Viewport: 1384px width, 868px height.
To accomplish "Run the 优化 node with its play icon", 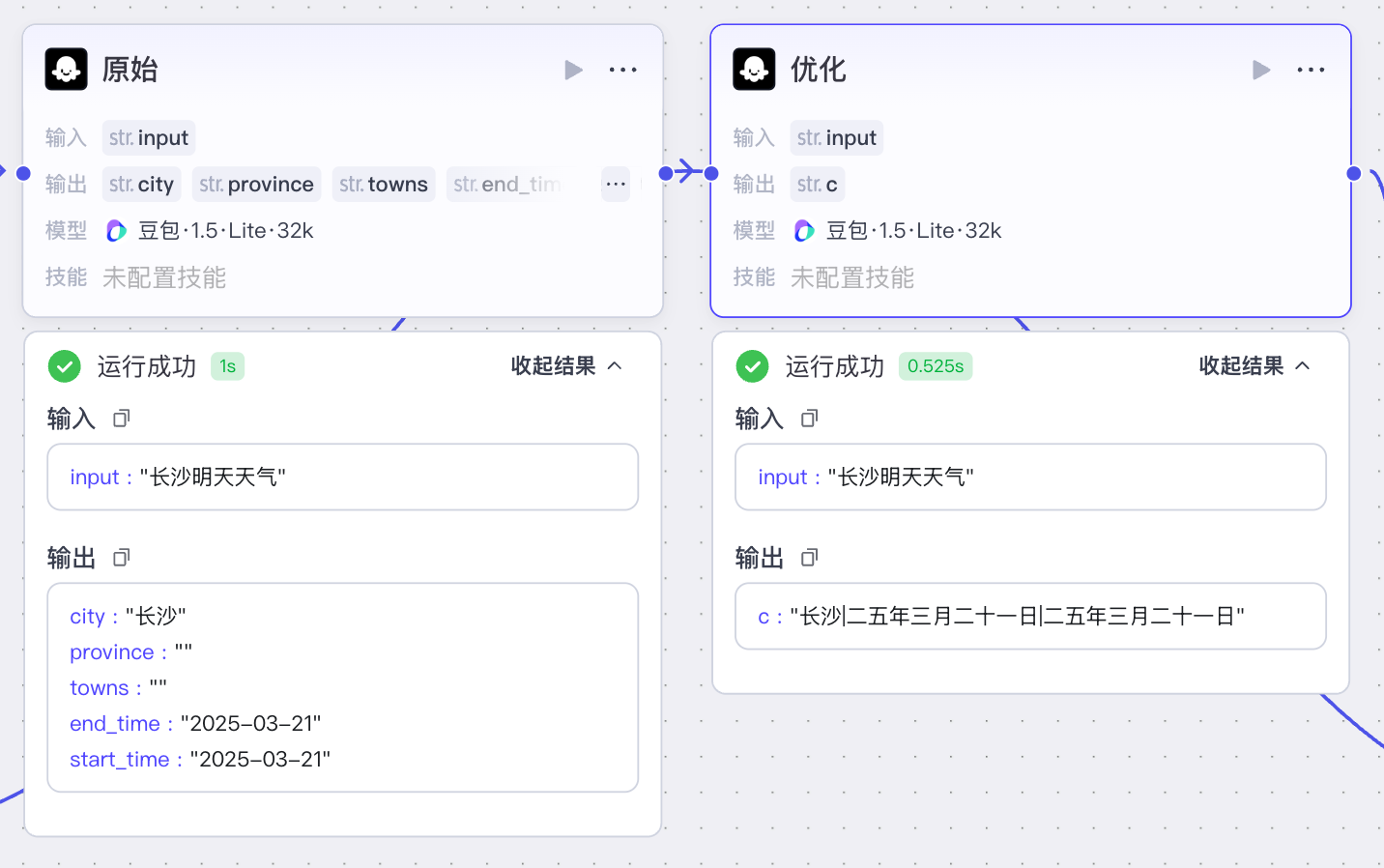I will point(1261,70).
